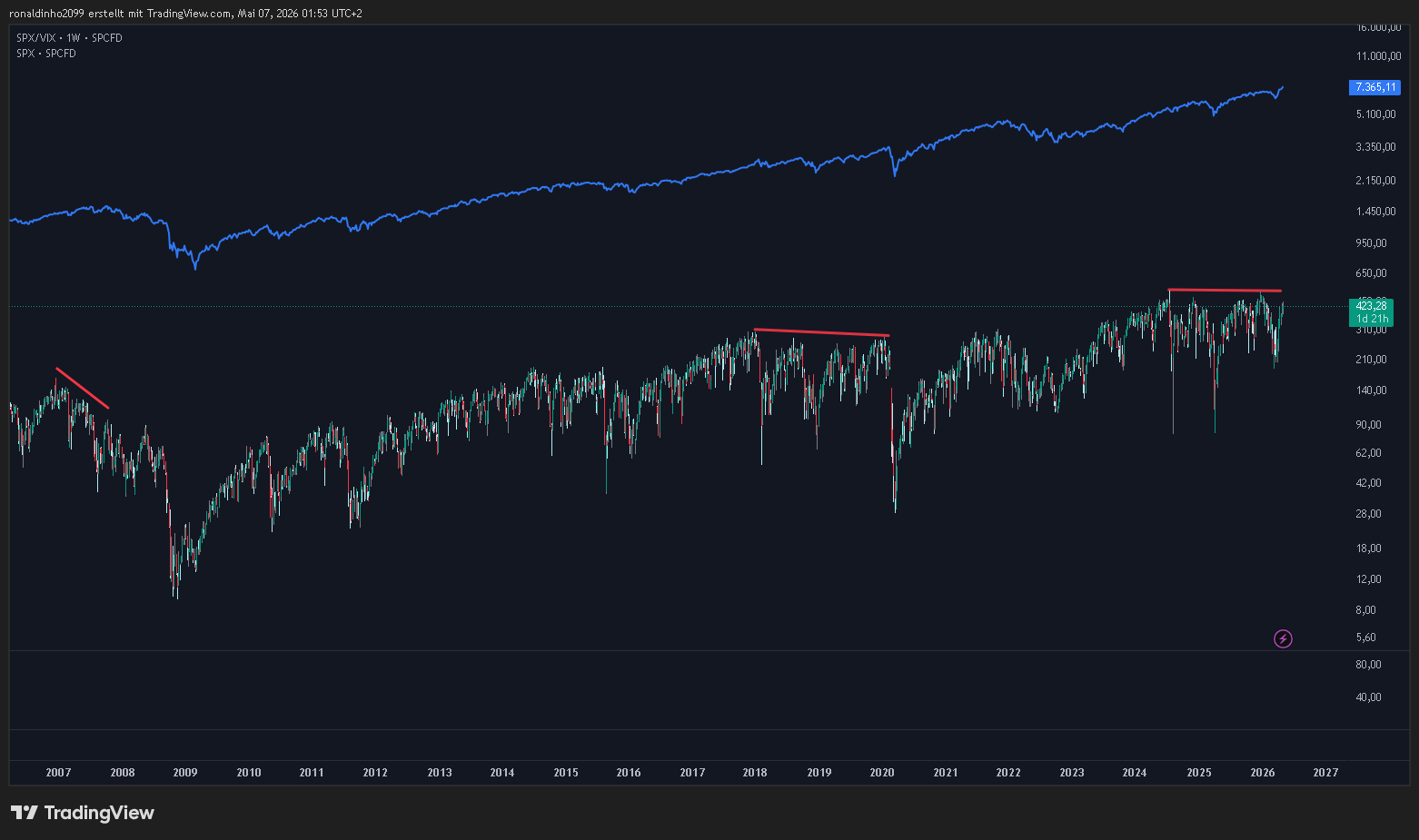Click the 1d 21h countdown label
Image resolution: width=1419 pixels, height=840 pixels.
1372,319
